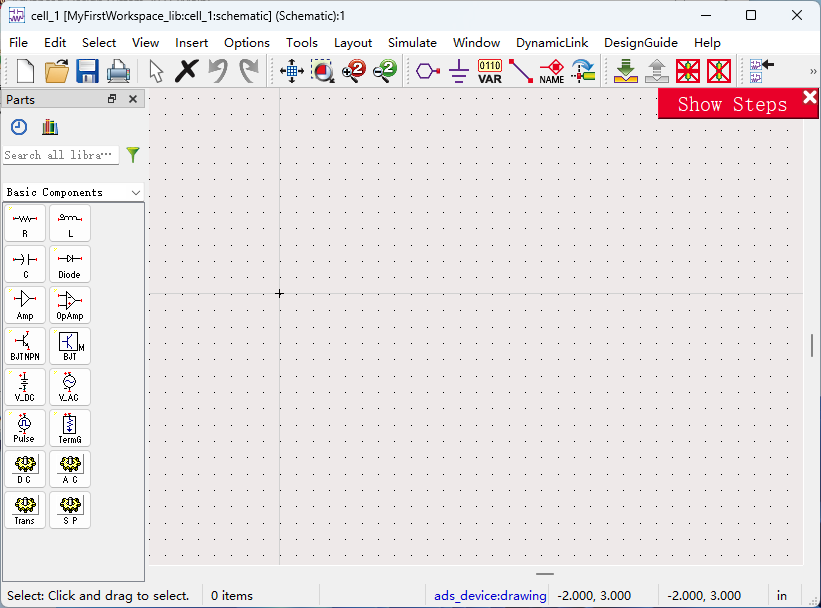This screenshot has width=821, height=608.
Task: Select the V_DC voltage source
Action: point(25,387)
